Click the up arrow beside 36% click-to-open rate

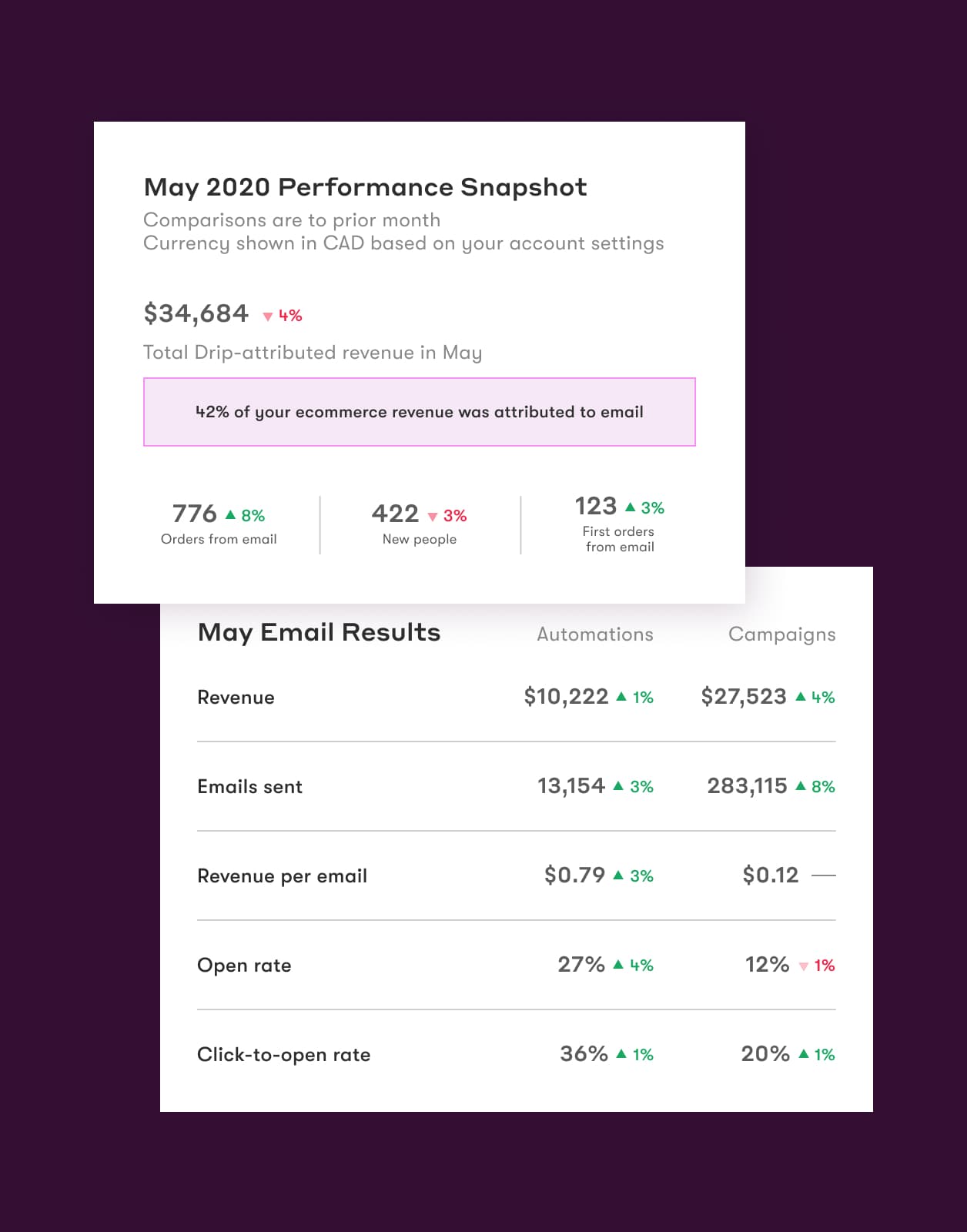coord(622,1054)
